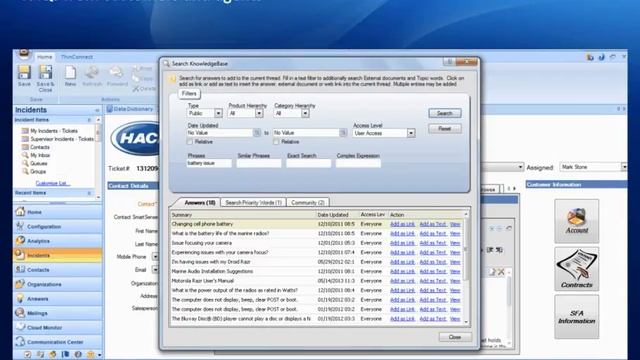Open Communication Center in navigation pane

[58, 342]
